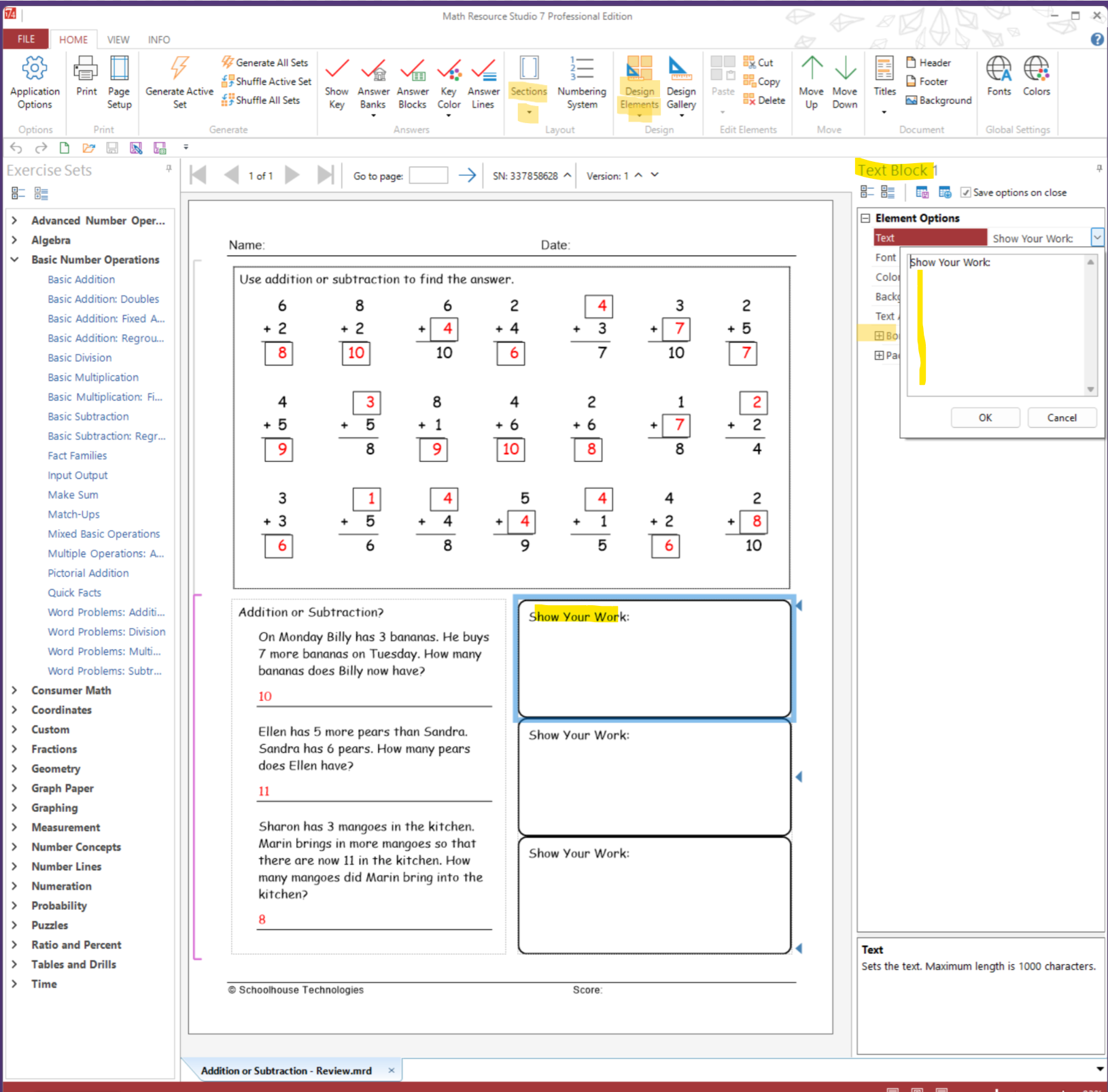Go to the next page arrow

pyautogui.click(x=292, y=175)
